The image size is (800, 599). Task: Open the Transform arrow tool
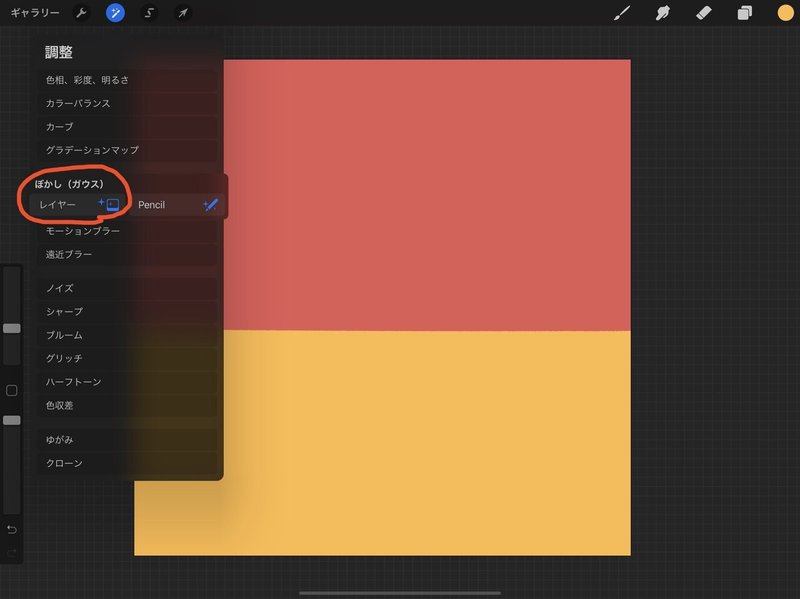[184, 14]
